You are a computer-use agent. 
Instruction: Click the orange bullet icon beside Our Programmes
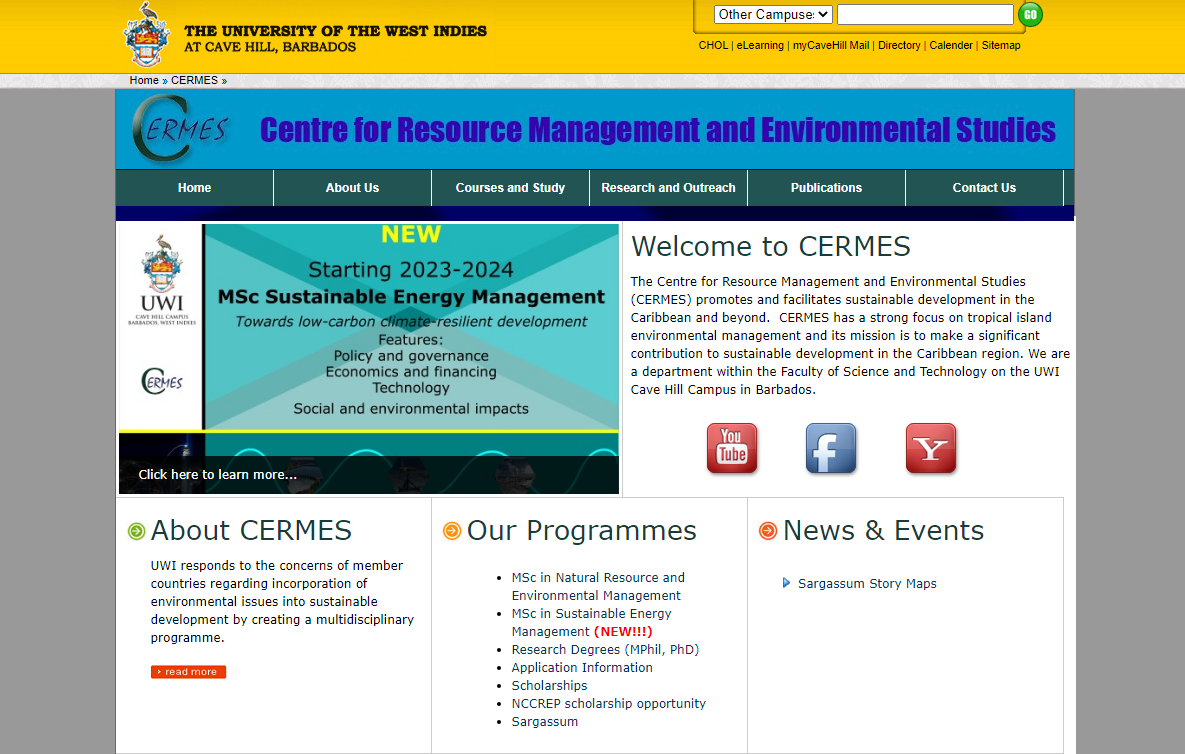pyautogui.click(x=452, y=531)
